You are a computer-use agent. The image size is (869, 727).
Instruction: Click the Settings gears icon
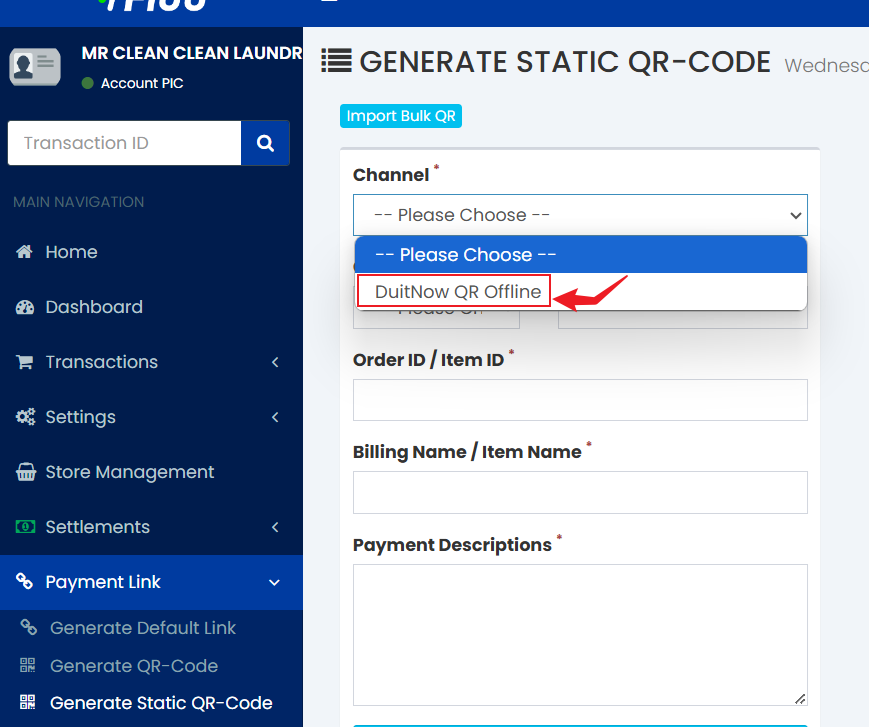[x=25, y=417]
